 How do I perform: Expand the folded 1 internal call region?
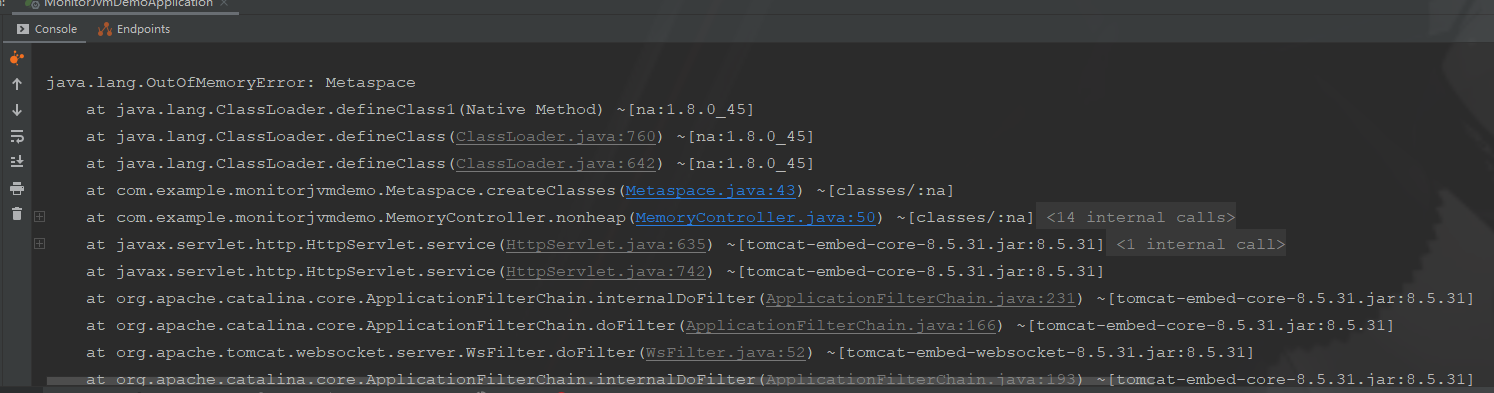[1196, 244]
